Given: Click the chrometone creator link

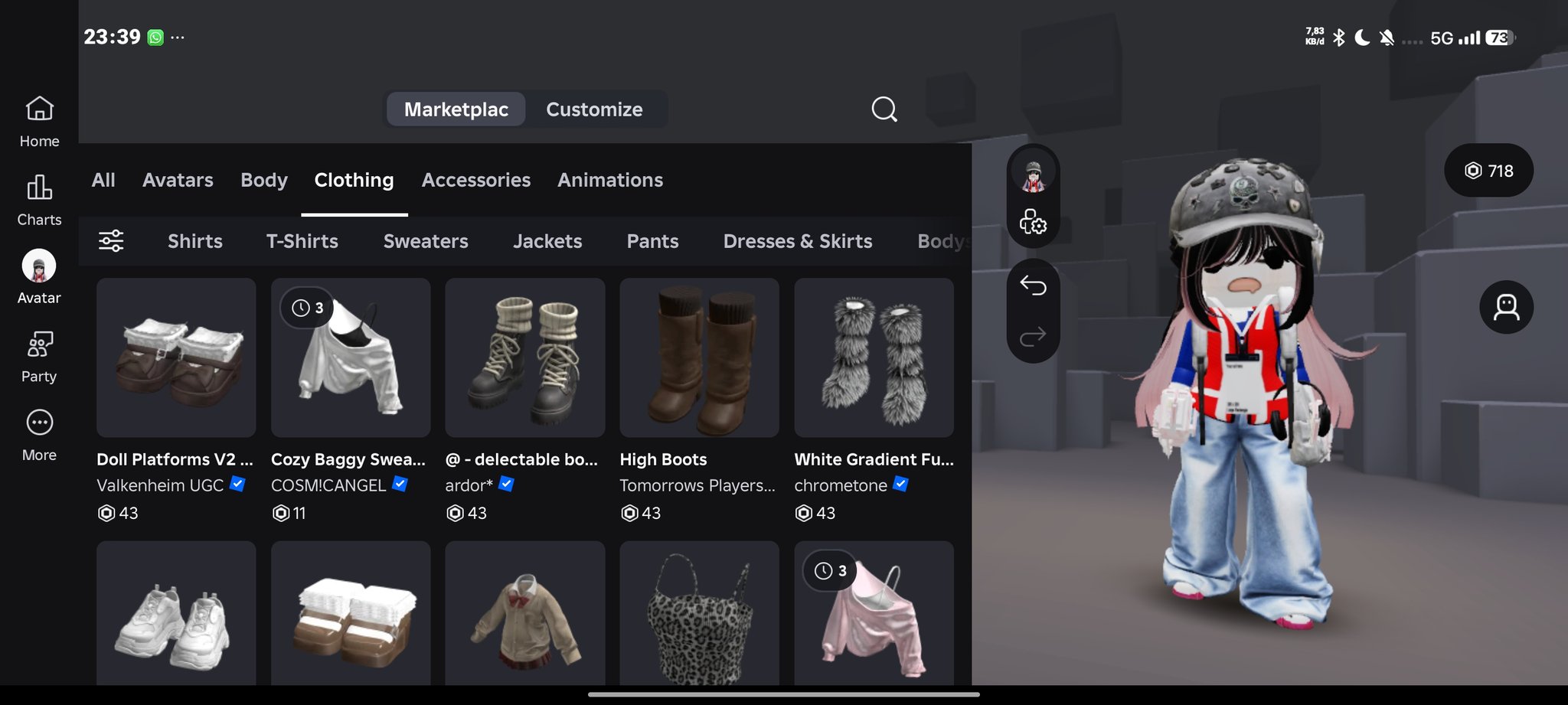Looking at the screenshot, I should tap(841, 485).
